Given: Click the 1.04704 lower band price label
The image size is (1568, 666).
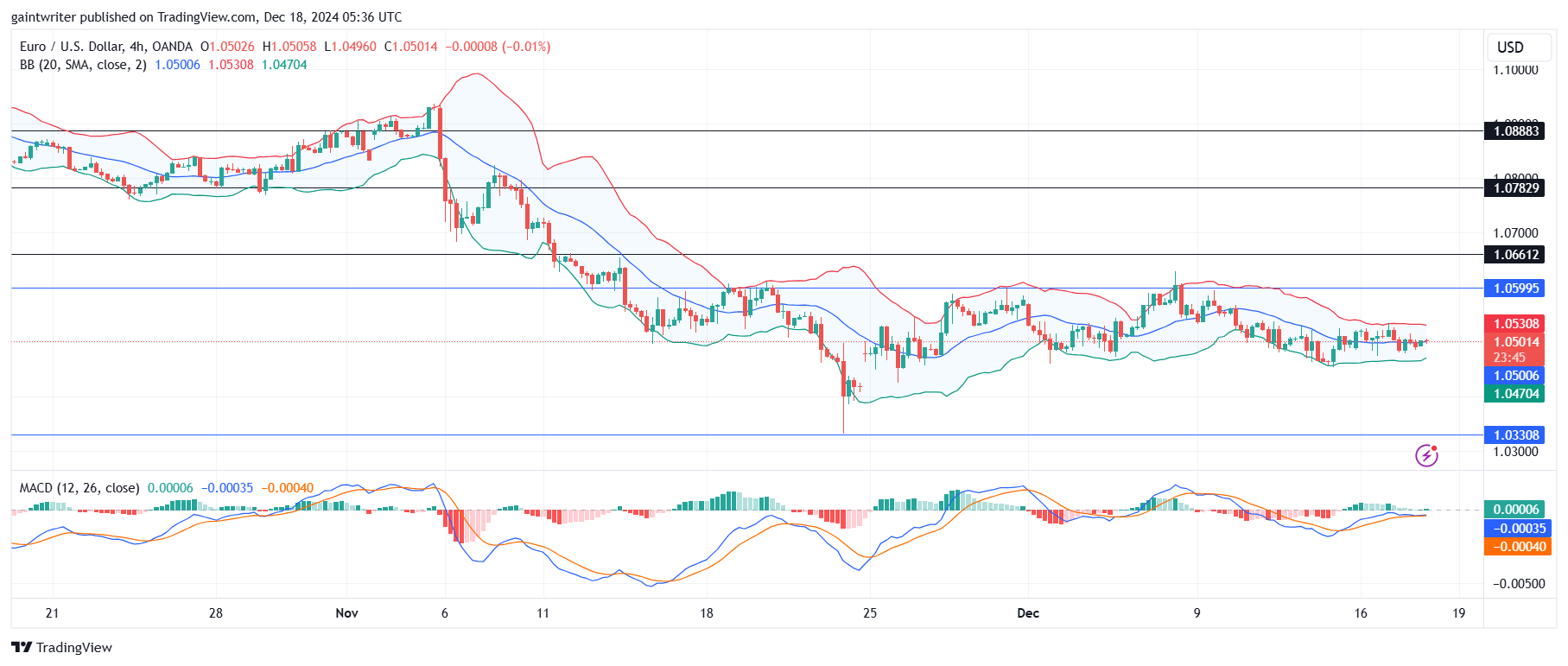Looking at the screenshot, I should [1516, 394].
